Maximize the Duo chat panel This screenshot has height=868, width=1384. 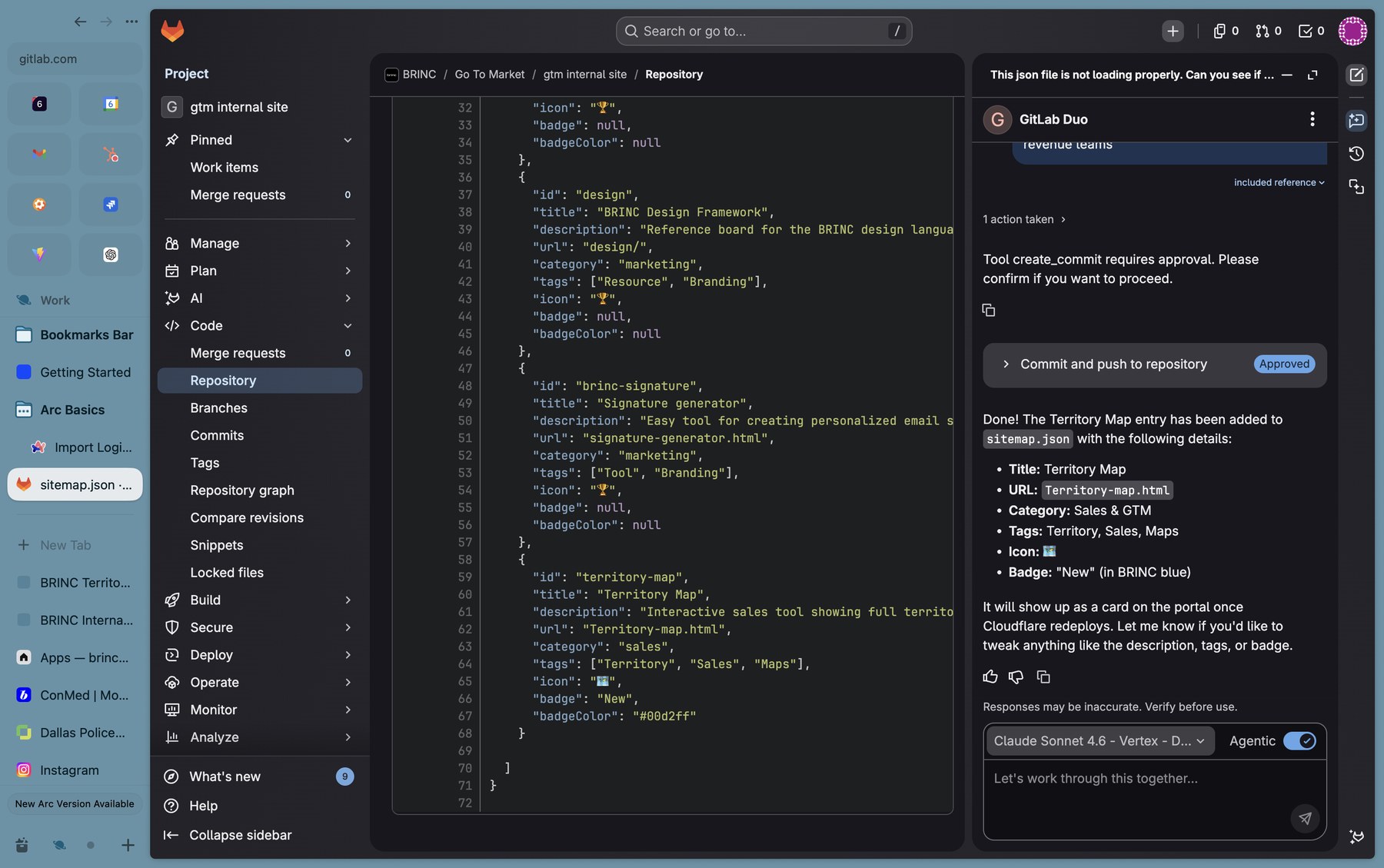1312,75
